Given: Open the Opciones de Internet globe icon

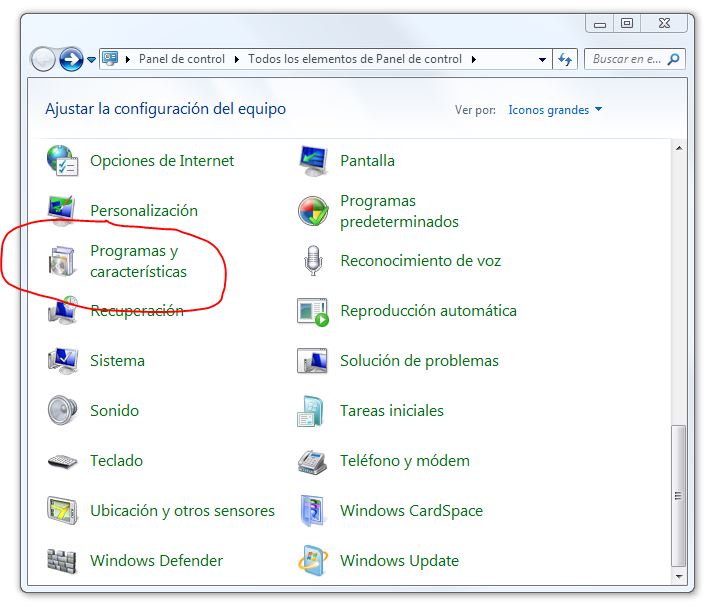Looking at the screenshot, I should point(62,161).
